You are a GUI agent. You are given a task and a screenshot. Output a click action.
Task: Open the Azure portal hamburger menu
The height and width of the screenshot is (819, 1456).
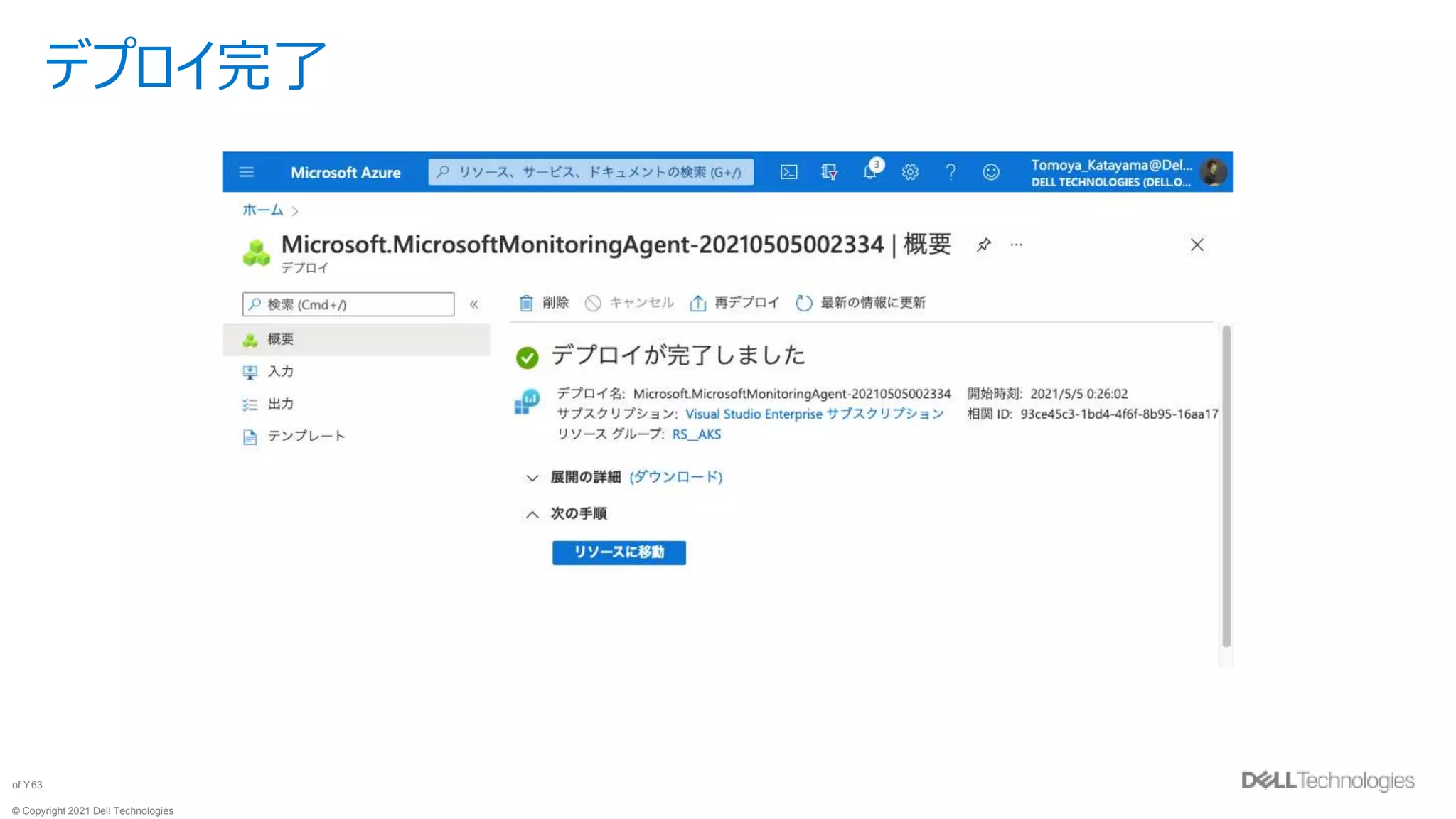[x=247, y=172]
